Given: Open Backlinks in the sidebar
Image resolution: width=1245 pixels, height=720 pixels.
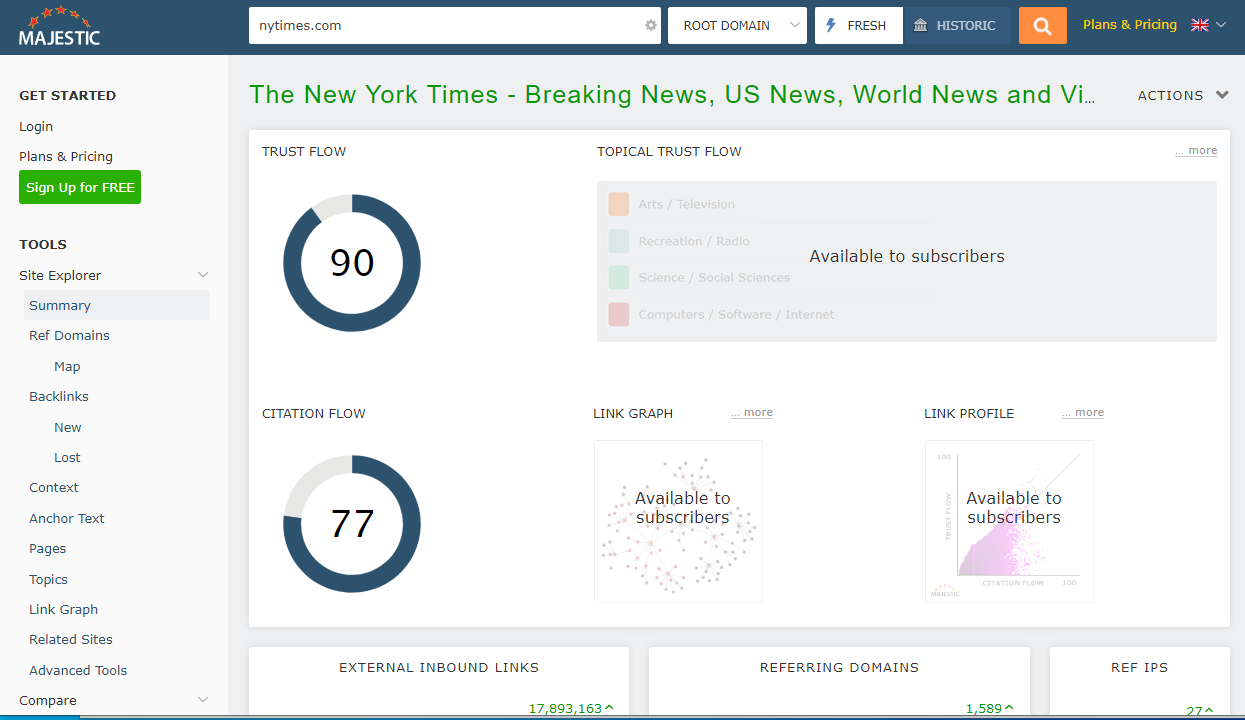Looking at the screenshot, I should click(58, 396).
